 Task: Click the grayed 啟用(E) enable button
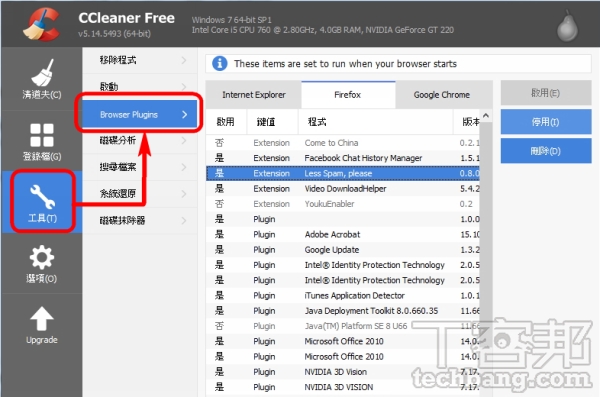(546, 93)
